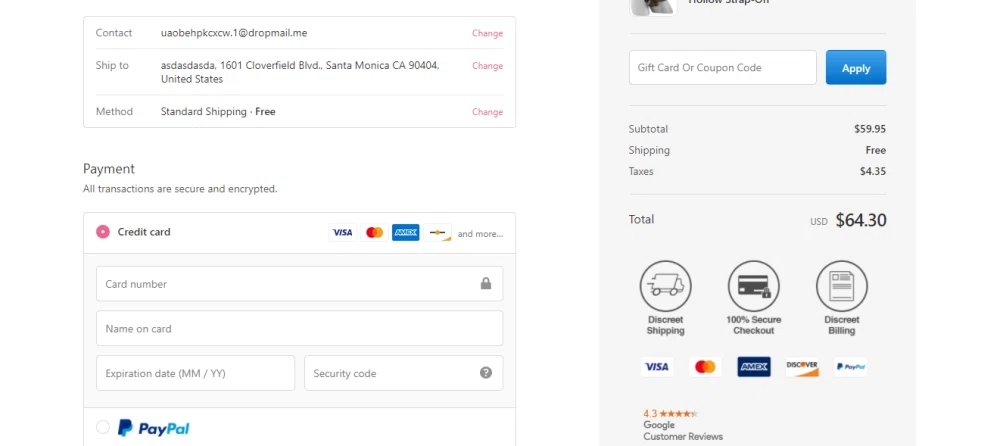Focus the Gift Card Or Coupon Code field
The height and width of the screenshot is (446, 1000).
point(723,68)
